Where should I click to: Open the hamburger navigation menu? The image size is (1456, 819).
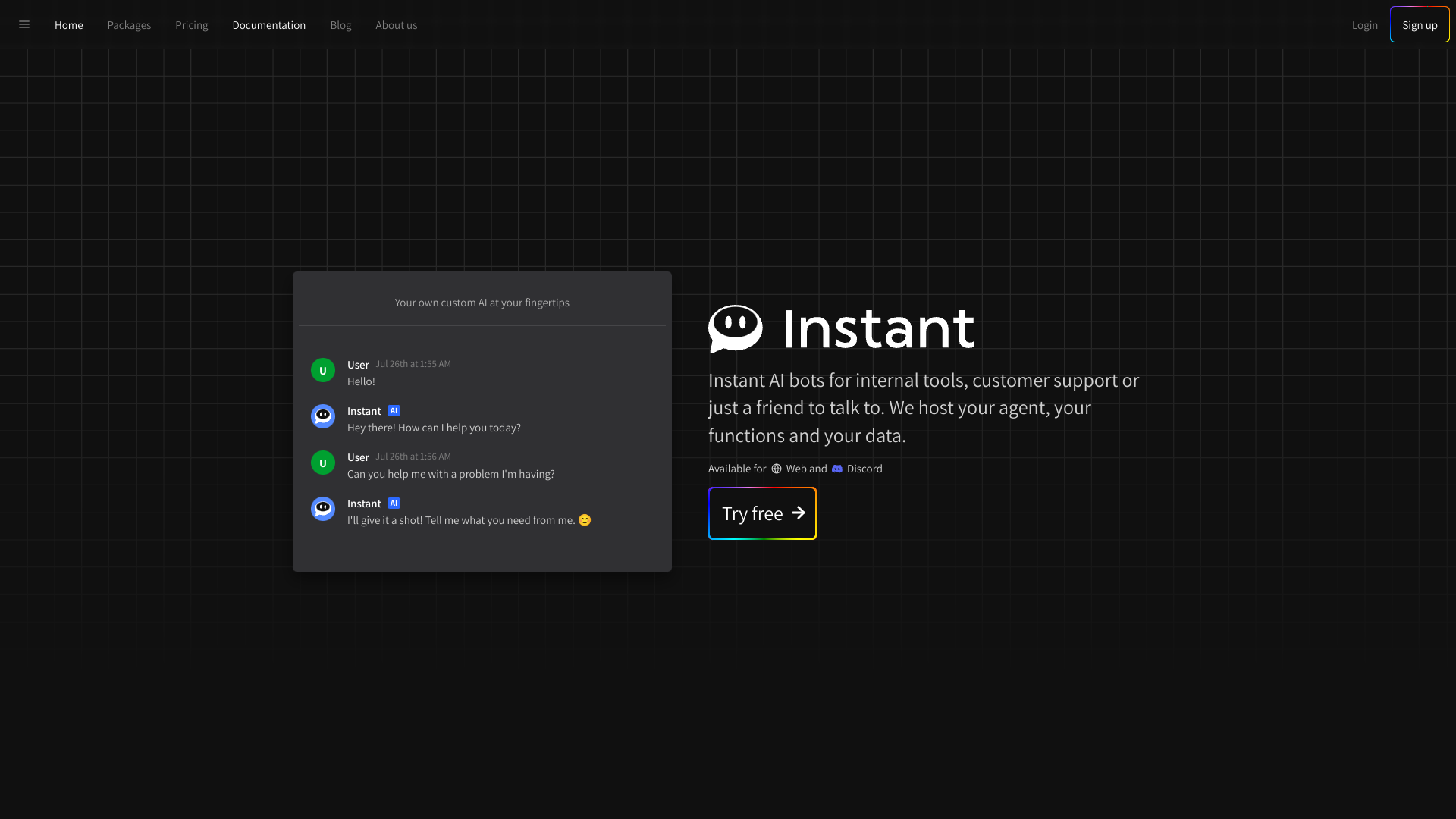pos(24,24)
